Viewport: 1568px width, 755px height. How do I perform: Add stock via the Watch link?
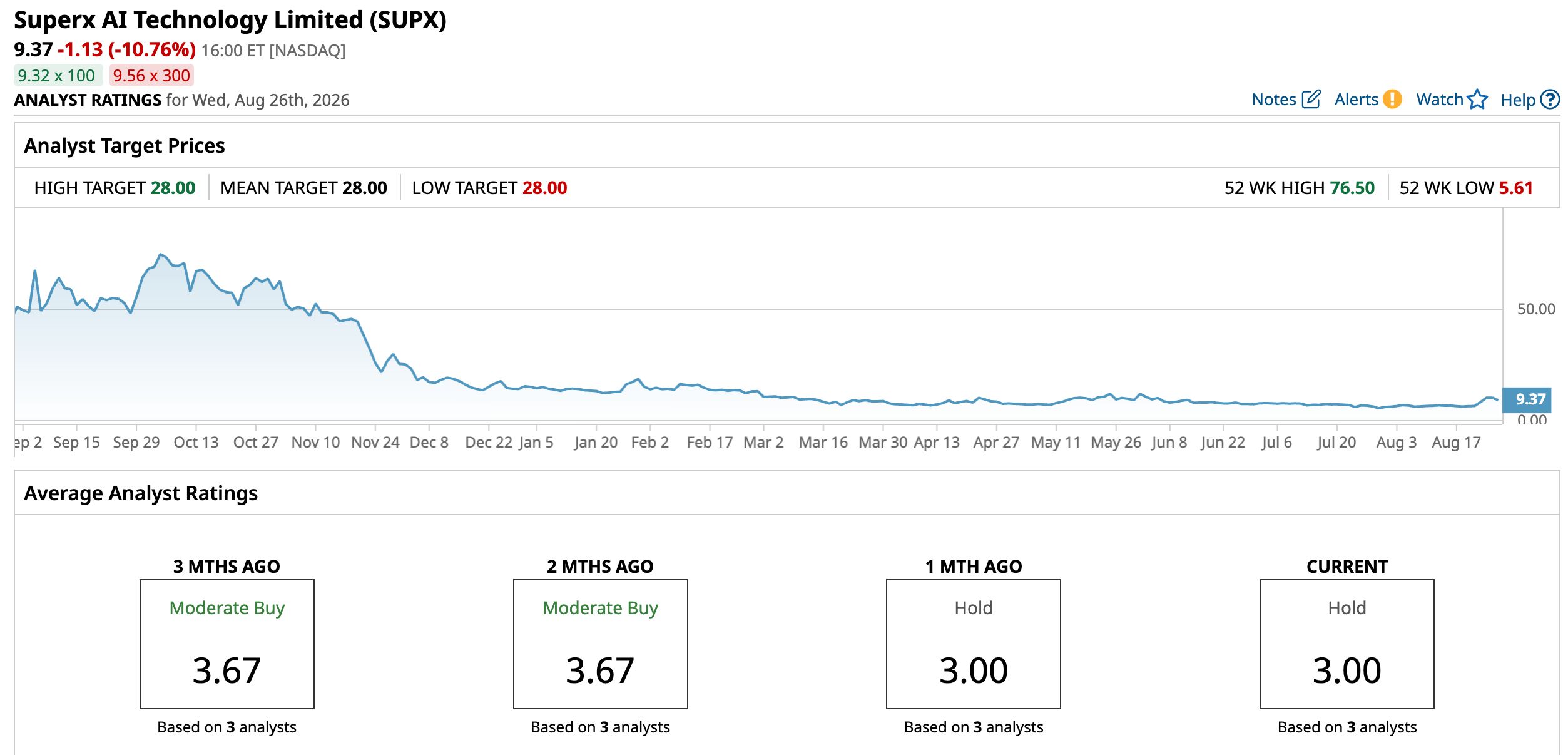coord(1440,99)
